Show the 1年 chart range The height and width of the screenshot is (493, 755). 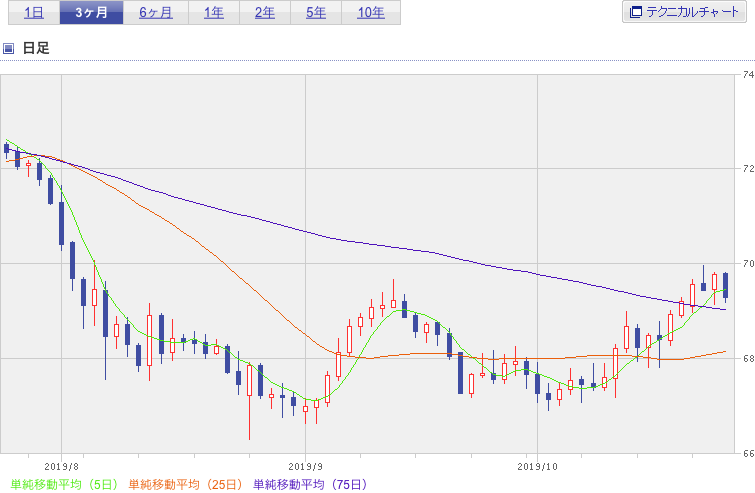(214, 13)
